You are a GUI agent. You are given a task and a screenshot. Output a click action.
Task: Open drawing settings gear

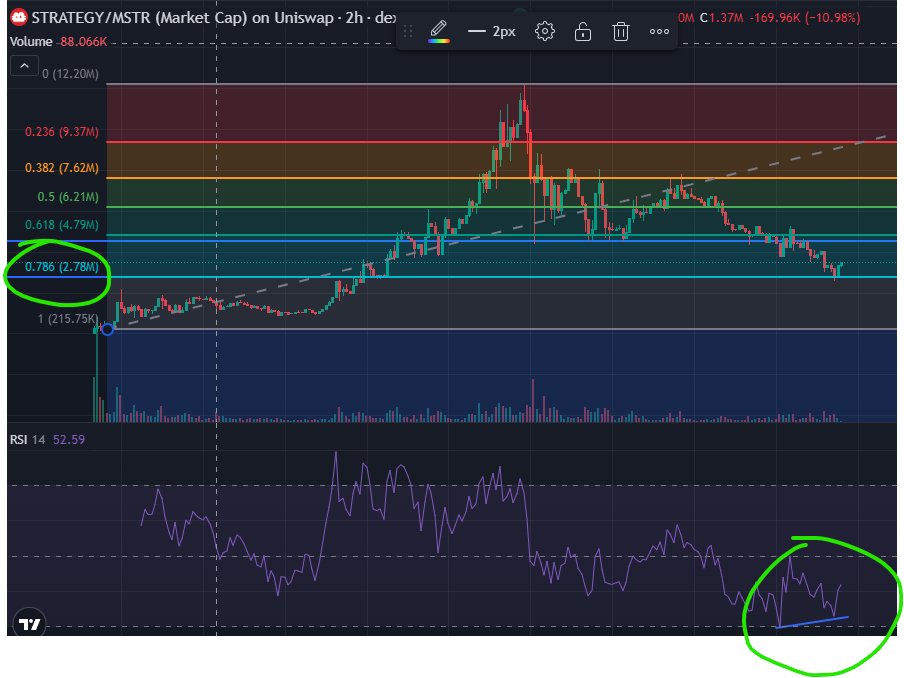click(544, 31)
